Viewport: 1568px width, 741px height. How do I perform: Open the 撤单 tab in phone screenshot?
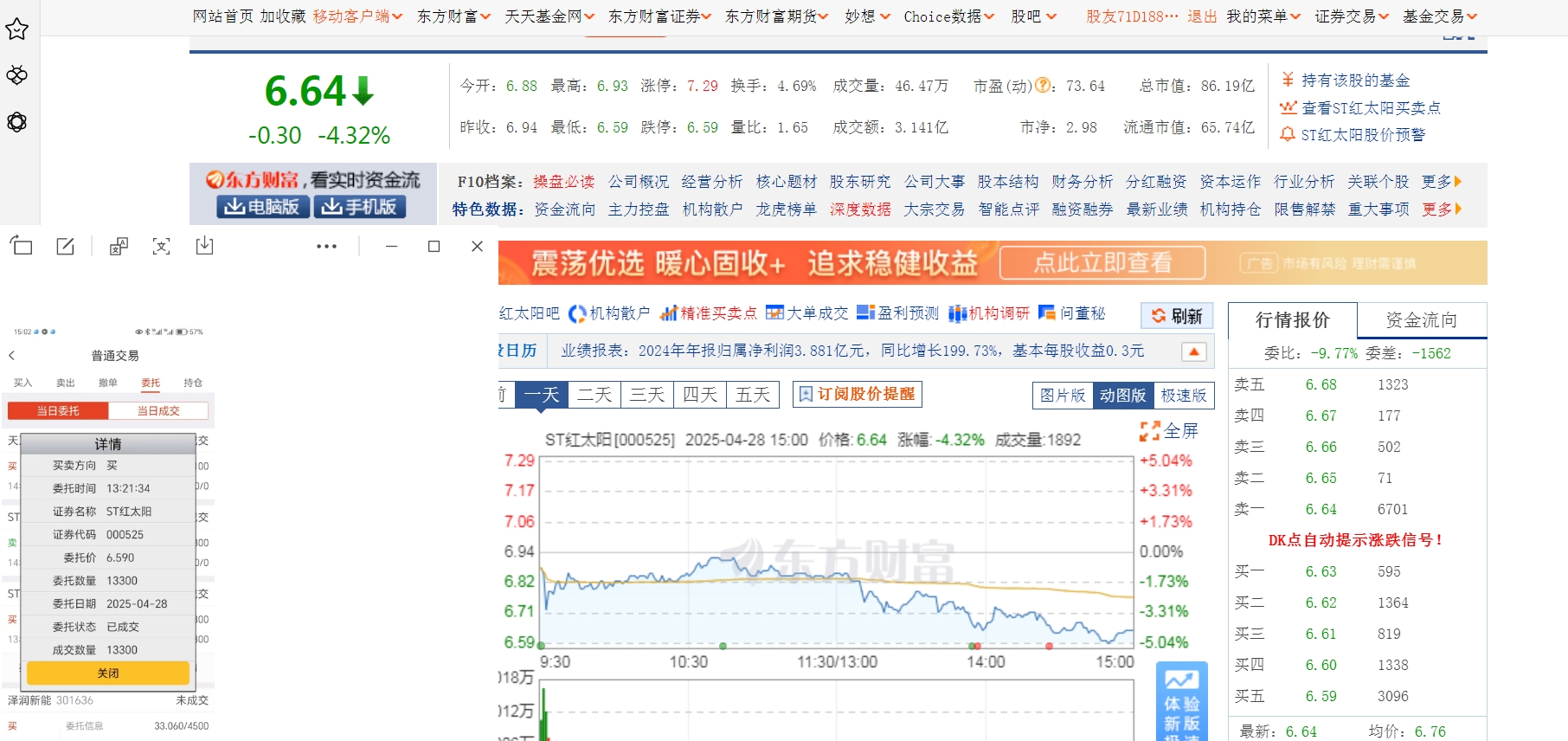[x=107, y=383]
